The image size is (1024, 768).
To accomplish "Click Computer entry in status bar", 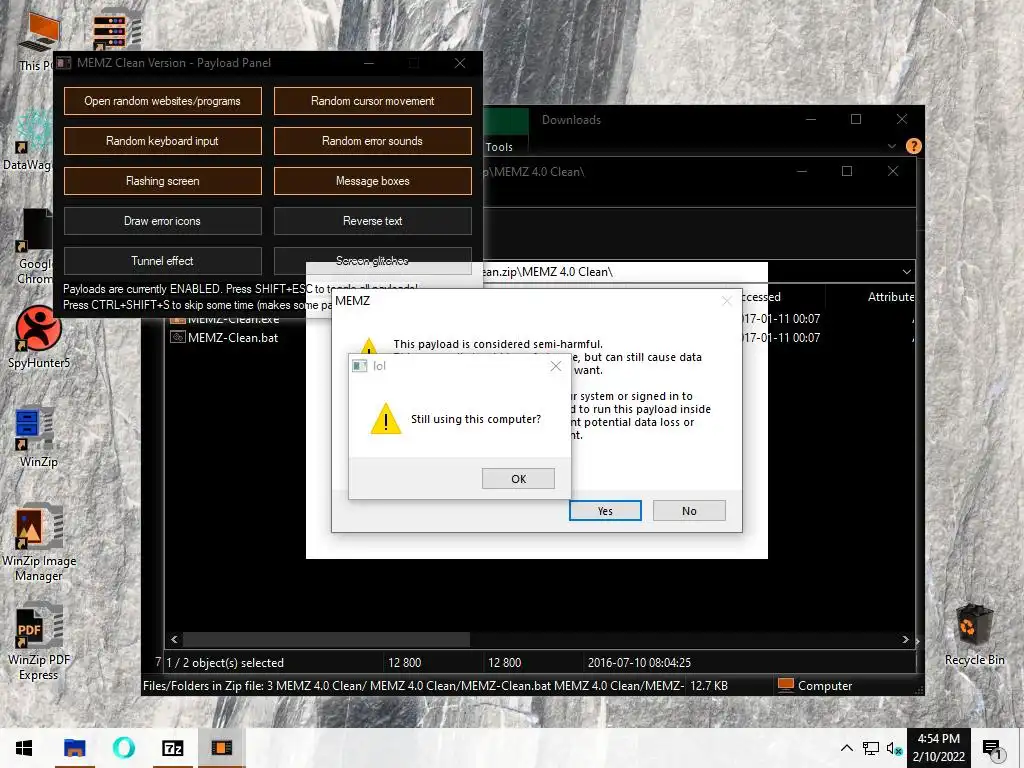I will tap(816, 686).
